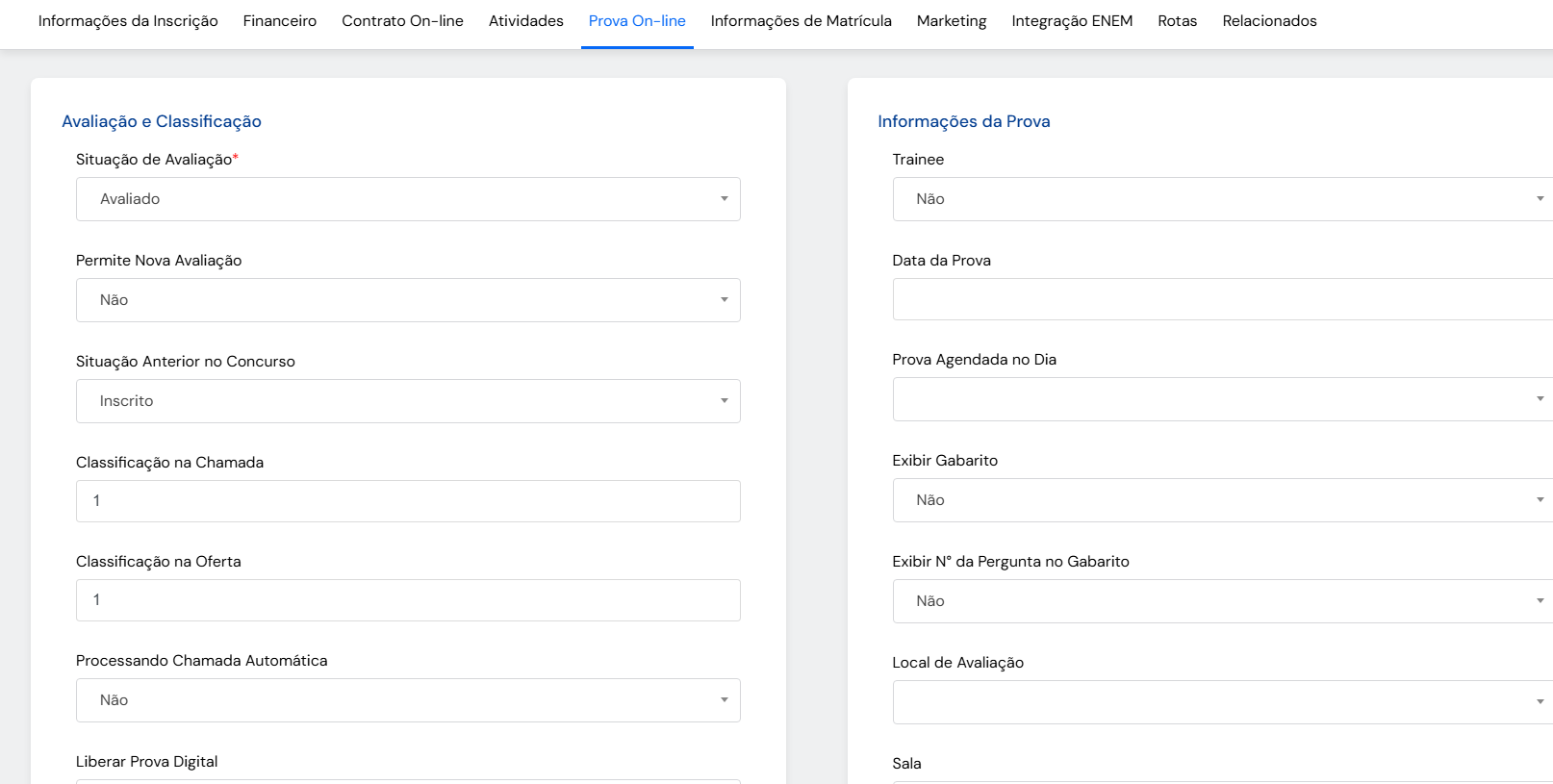Open the Informações de Matrícula tab
The width and height of the screenshot is (1553, 784).
[x=802, y=21]
